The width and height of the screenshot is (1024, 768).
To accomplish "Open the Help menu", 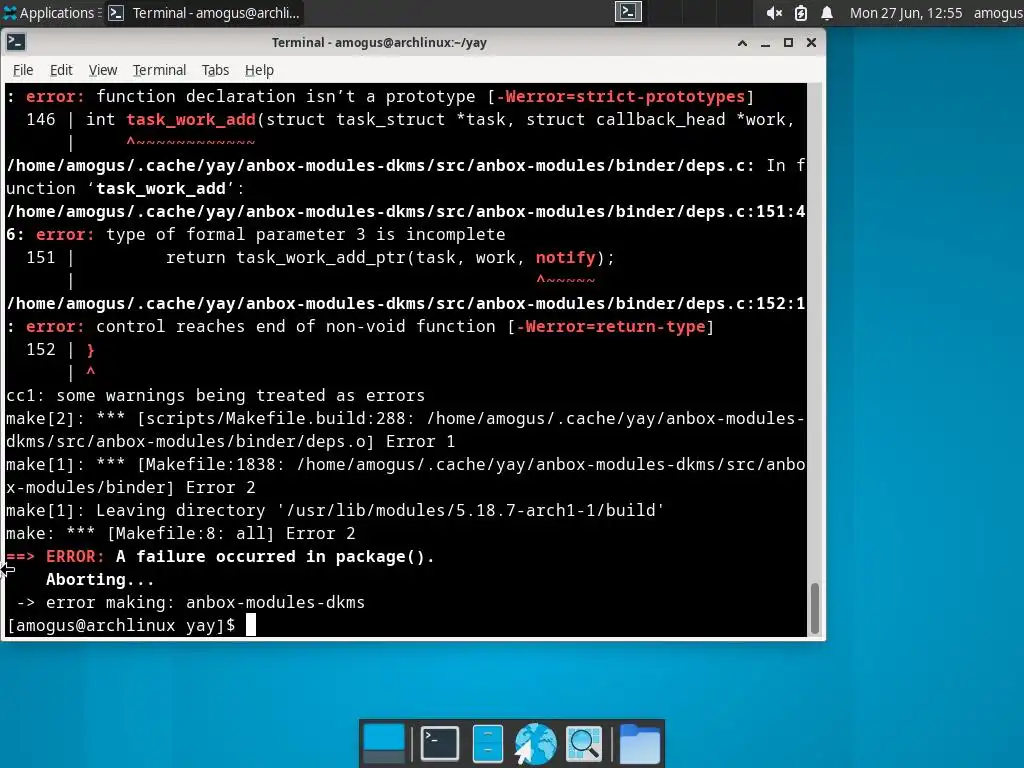I will click(x=259, y=70).
